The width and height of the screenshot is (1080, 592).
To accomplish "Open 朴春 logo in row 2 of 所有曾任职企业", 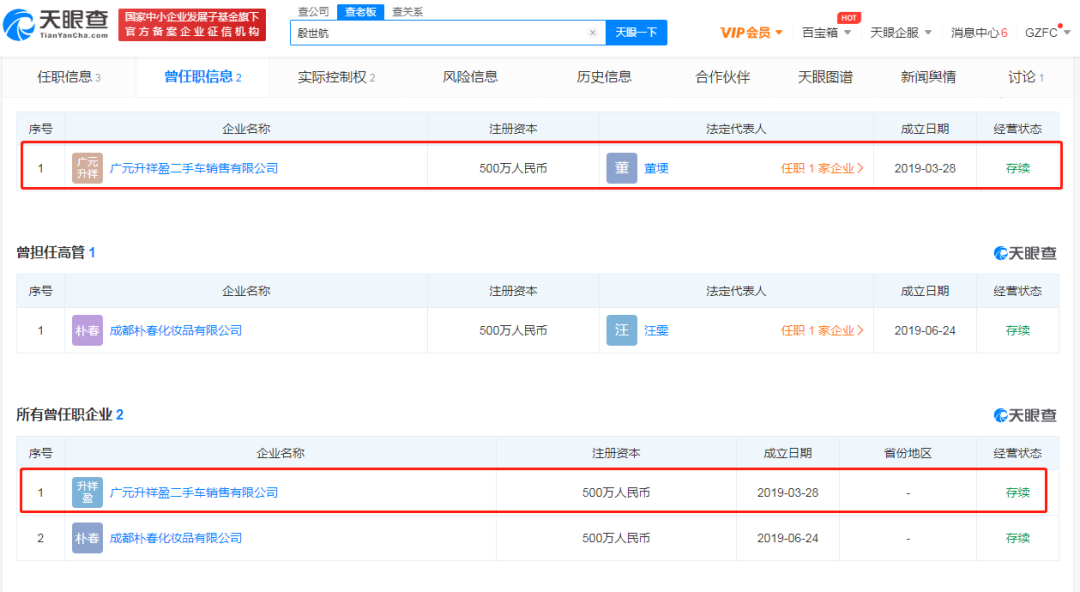I will pos(87,538).
